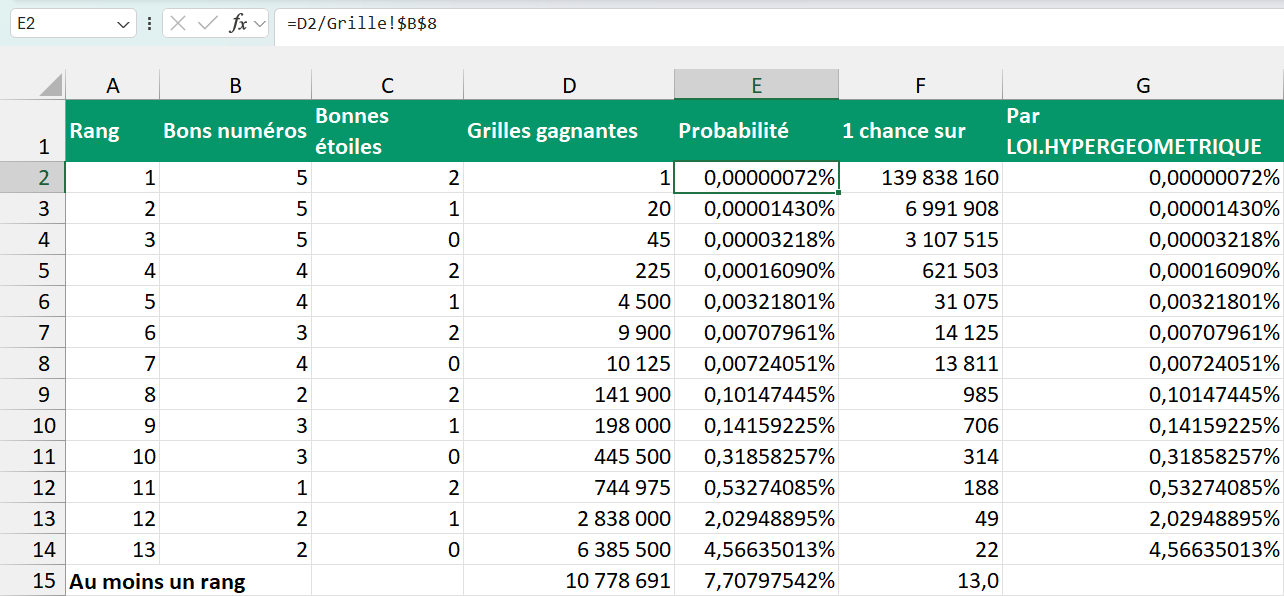Open the Insert Function (fx) dialog

point(238,24)
